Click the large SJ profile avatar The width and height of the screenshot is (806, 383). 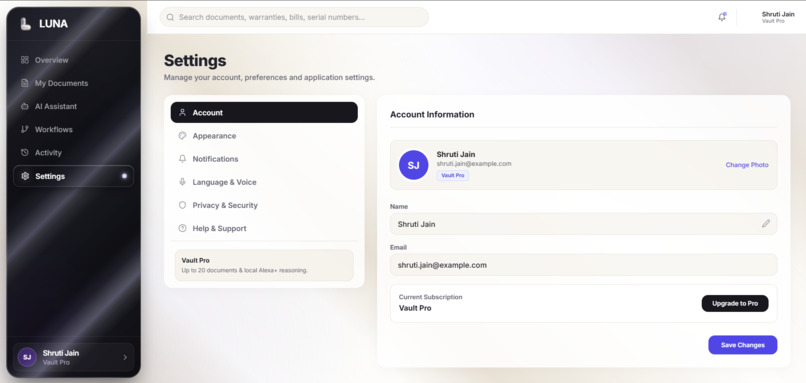pos(413,165)
